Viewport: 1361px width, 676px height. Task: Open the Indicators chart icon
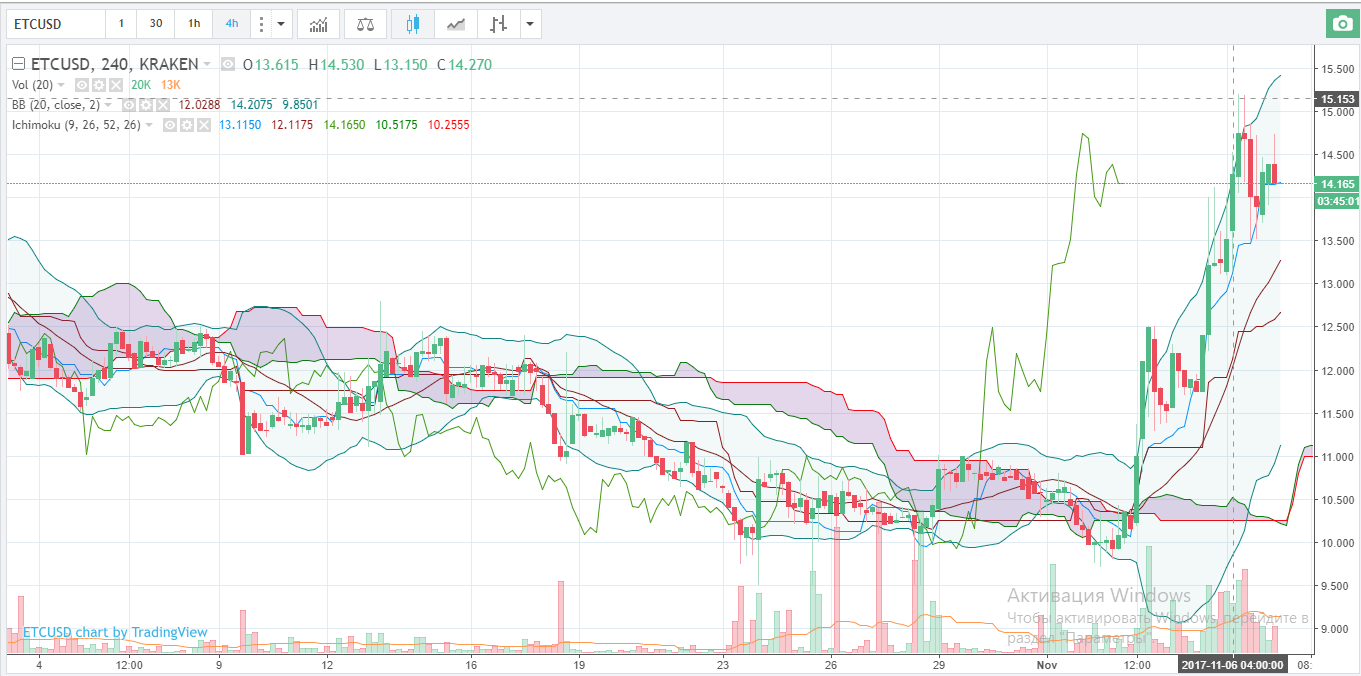(319, 24)
